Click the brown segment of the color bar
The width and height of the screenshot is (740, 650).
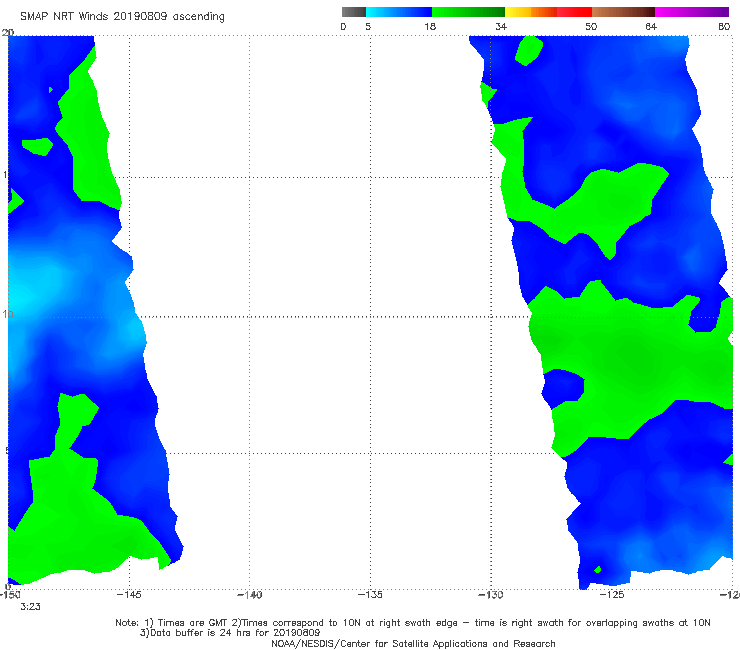click(623, 12)
